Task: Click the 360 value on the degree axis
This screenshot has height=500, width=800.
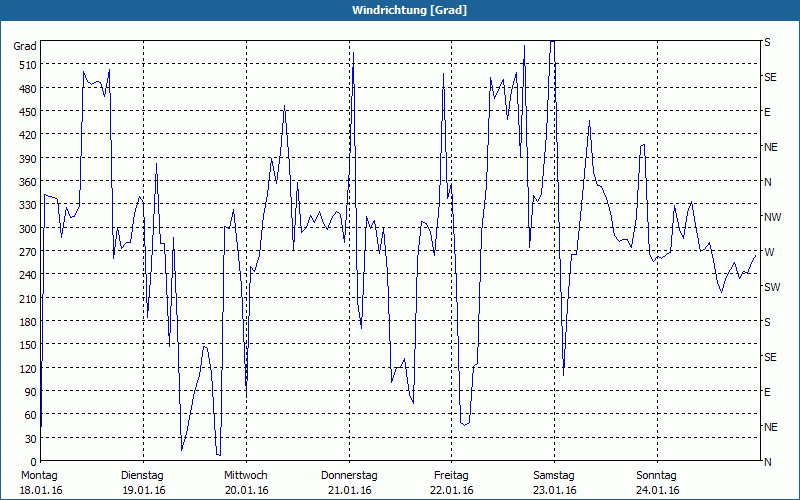Action: point(27,182)
